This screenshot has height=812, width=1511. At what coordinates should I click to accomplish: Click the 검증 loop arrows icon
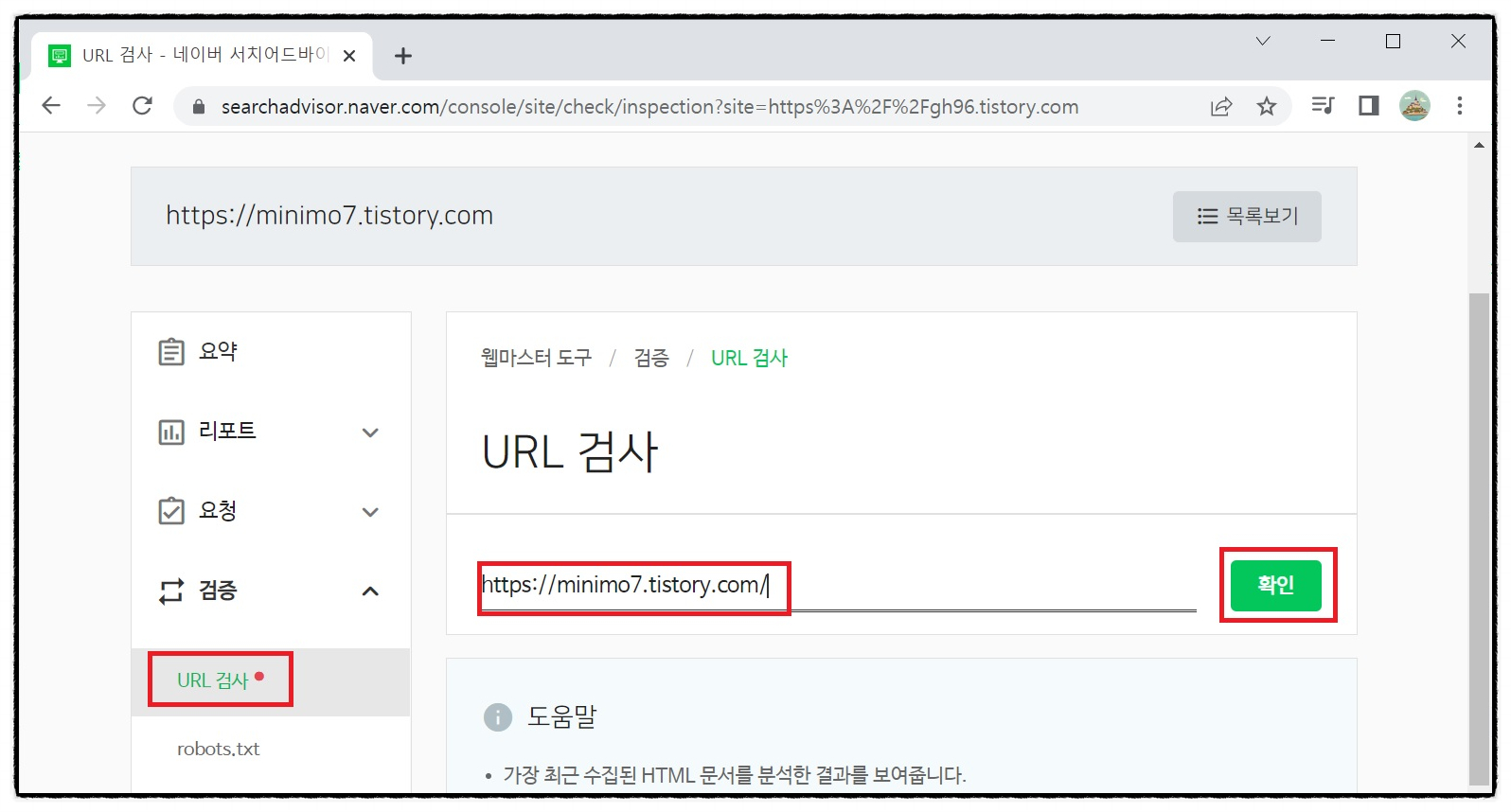[x=171, y=591]
